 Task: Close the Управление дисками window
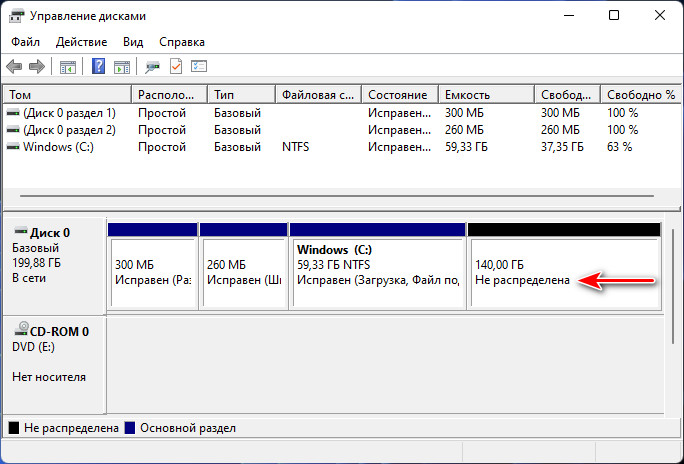(660, 16)
